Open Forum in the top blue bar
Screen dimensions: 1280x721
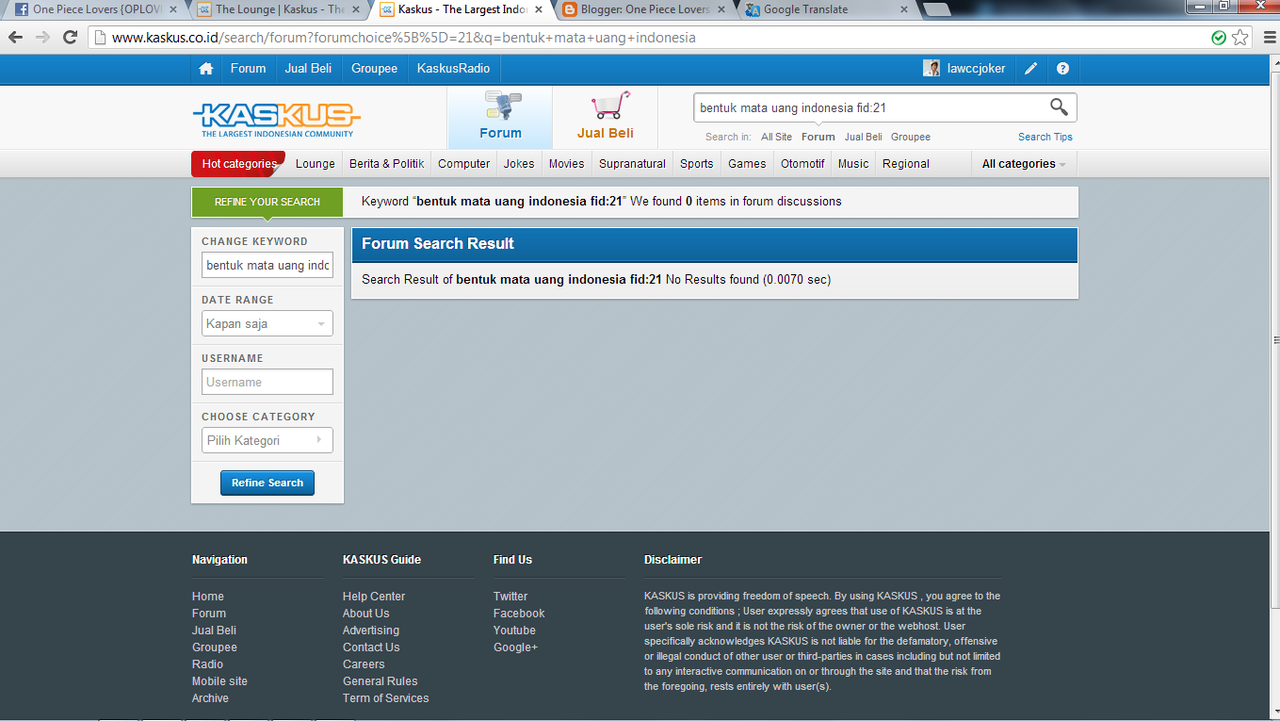coord(248,69)
